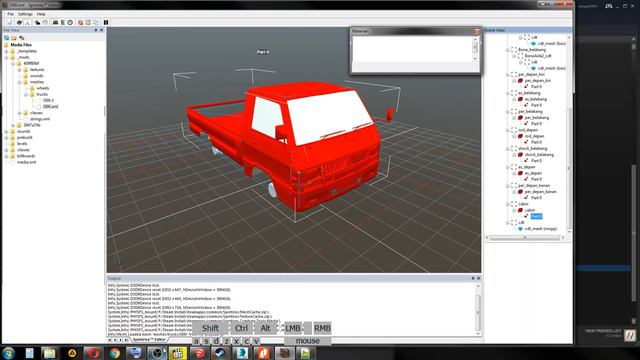Select the media.xml file

(x=26, y=162)
